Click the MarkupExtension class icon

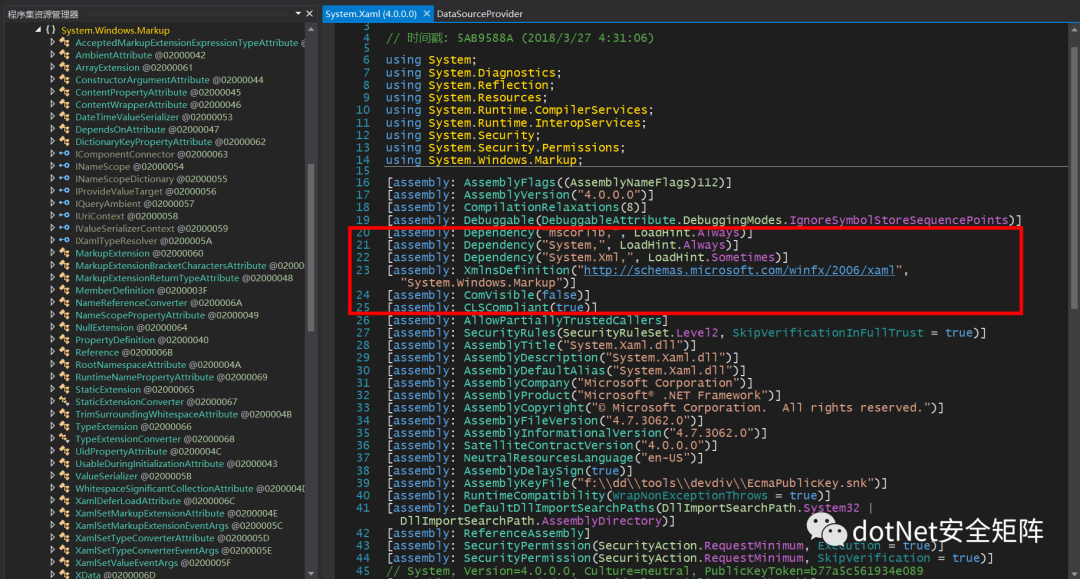pyautogui.click(x=64, y=253)
